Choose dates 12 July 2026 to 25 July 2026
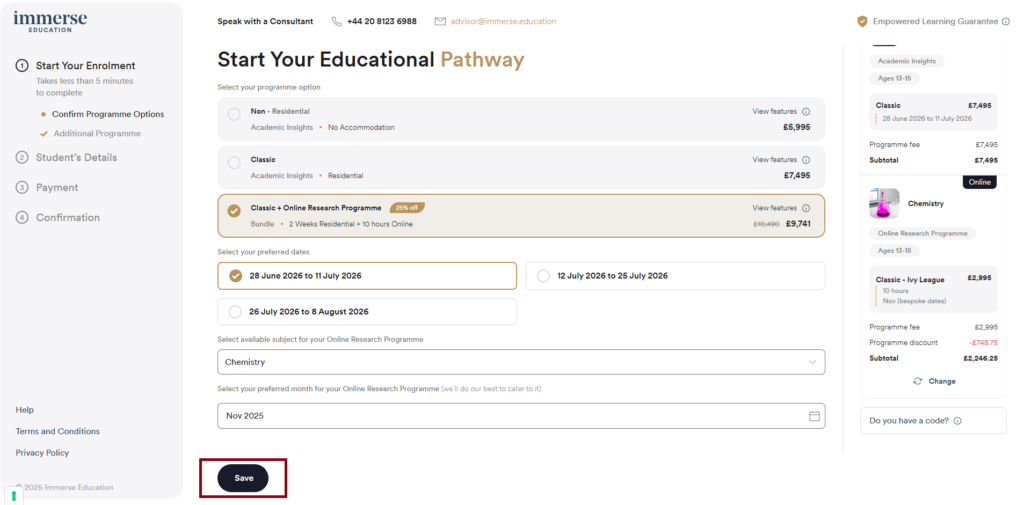The image size is (1024, 505). [x=544, y=276]
